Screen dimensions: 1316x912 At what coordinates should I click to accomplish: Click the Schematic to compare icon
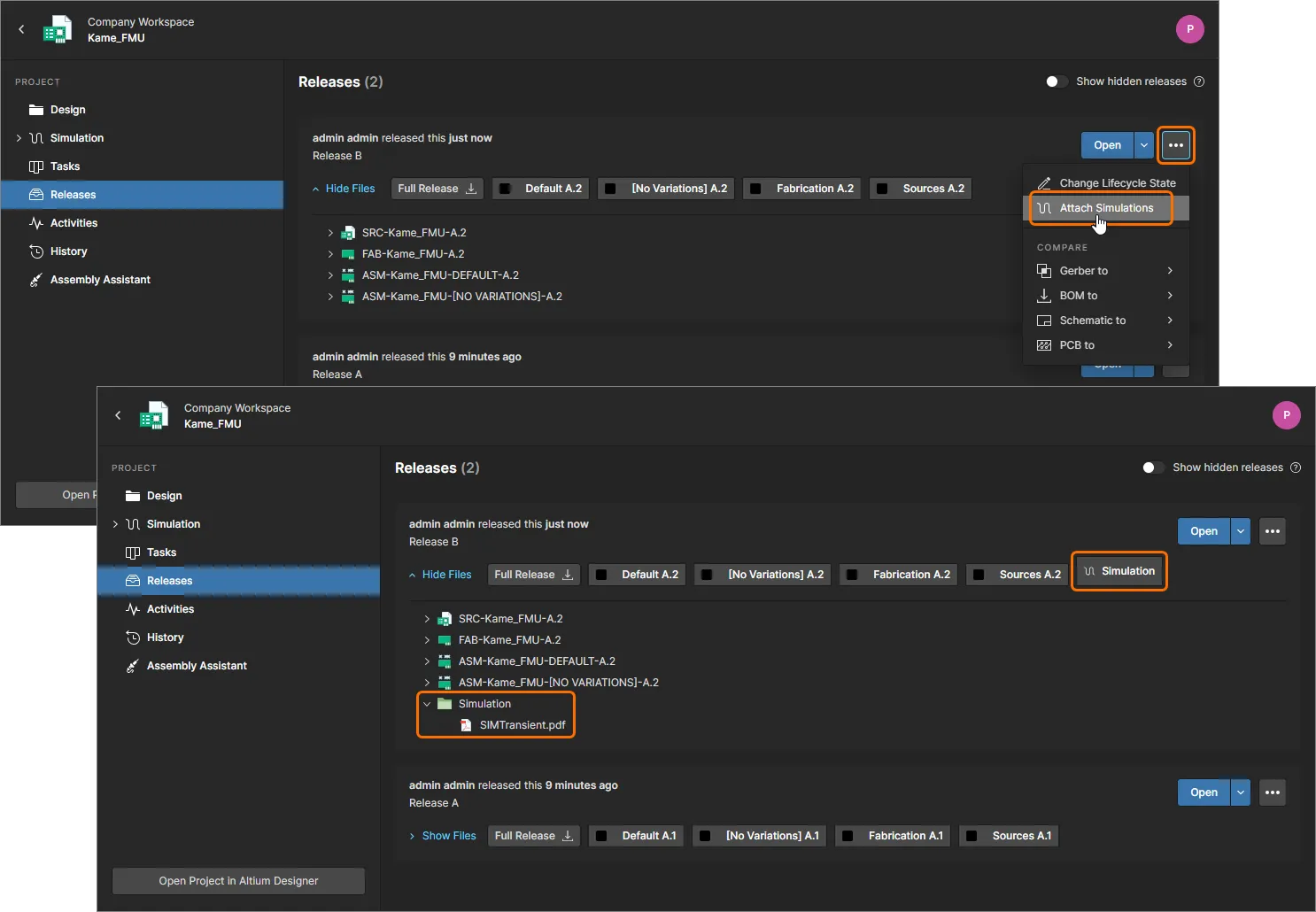[1044, 321]
